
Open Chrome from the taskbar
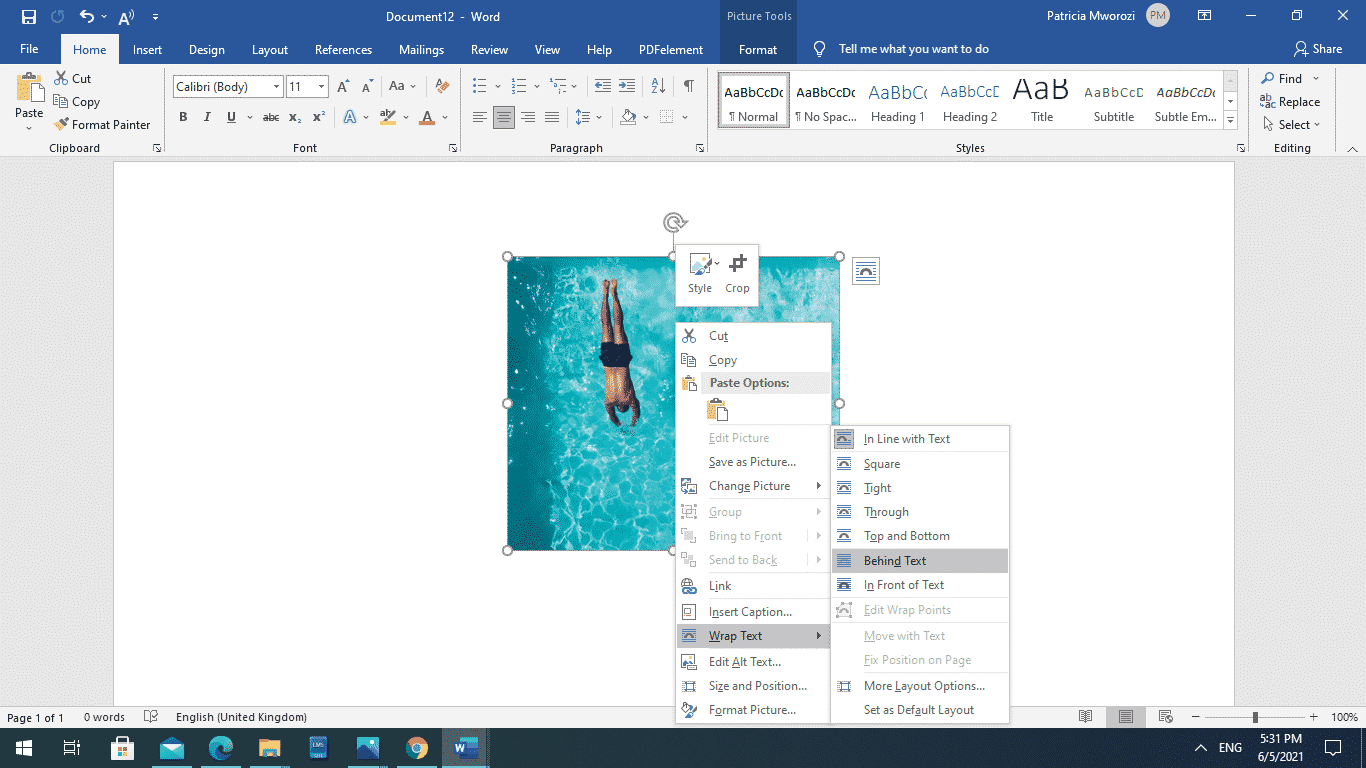coord(416,747)
